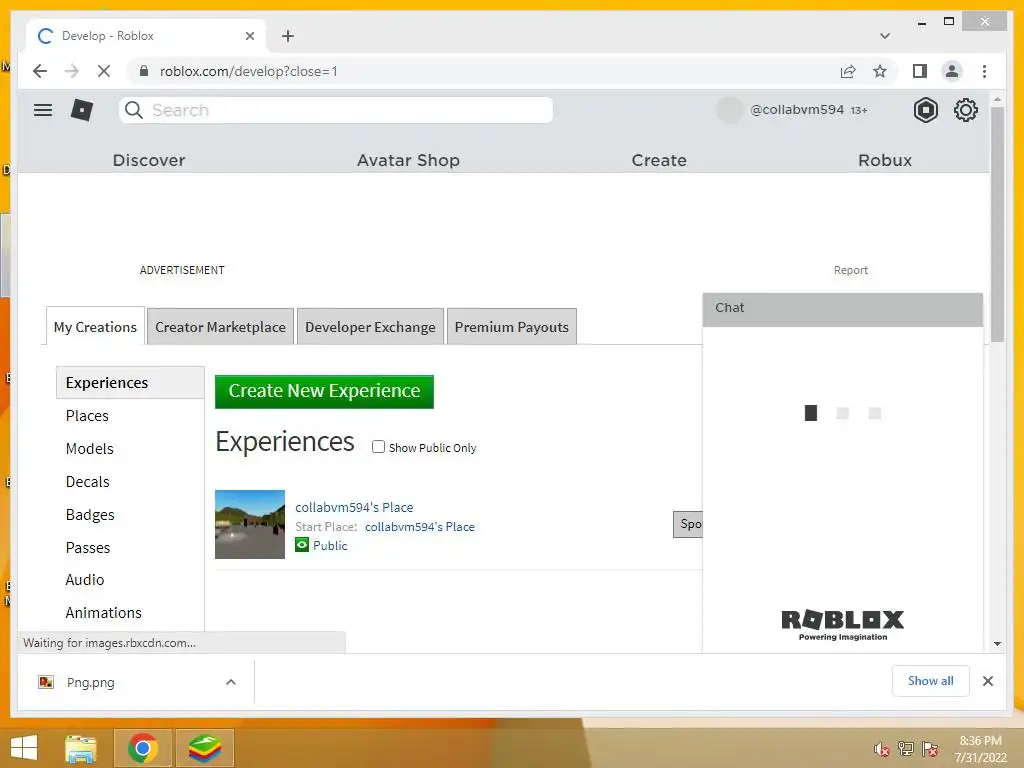Open Developer Exchange tab
Screen dimensions: 1024x768
(x=370, y=327)
